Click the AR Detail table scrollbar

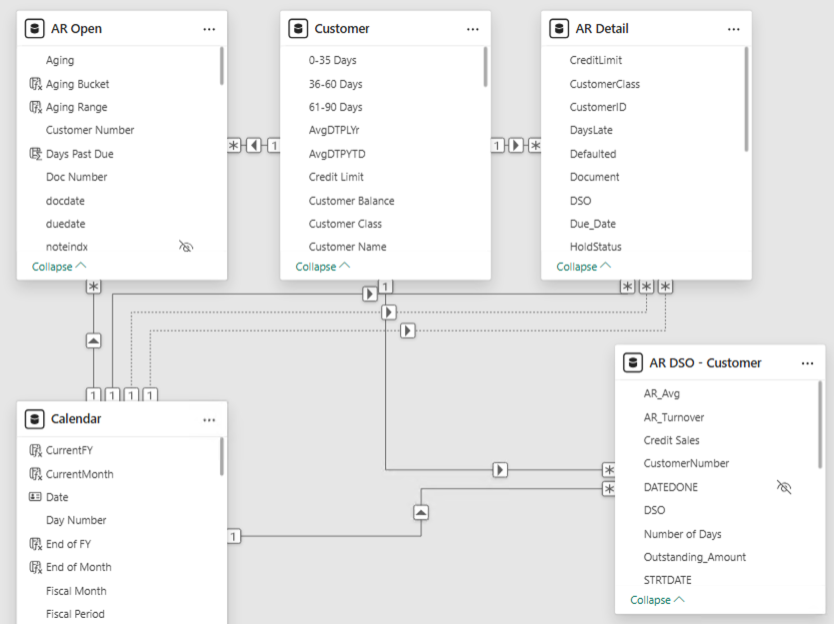(746, 100)
